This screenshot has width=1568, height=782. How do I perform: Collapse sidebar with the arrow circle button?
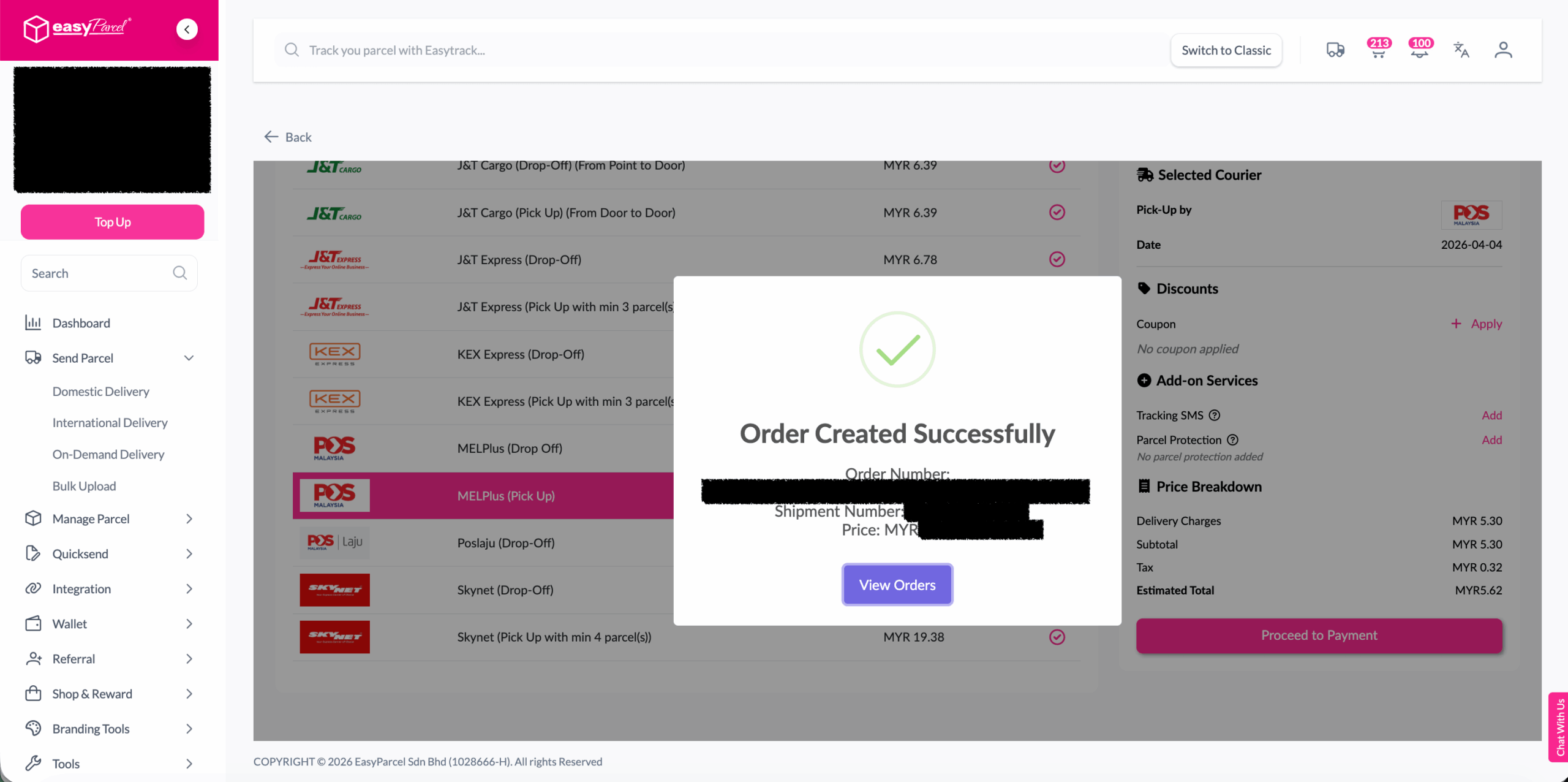[187, 29]
